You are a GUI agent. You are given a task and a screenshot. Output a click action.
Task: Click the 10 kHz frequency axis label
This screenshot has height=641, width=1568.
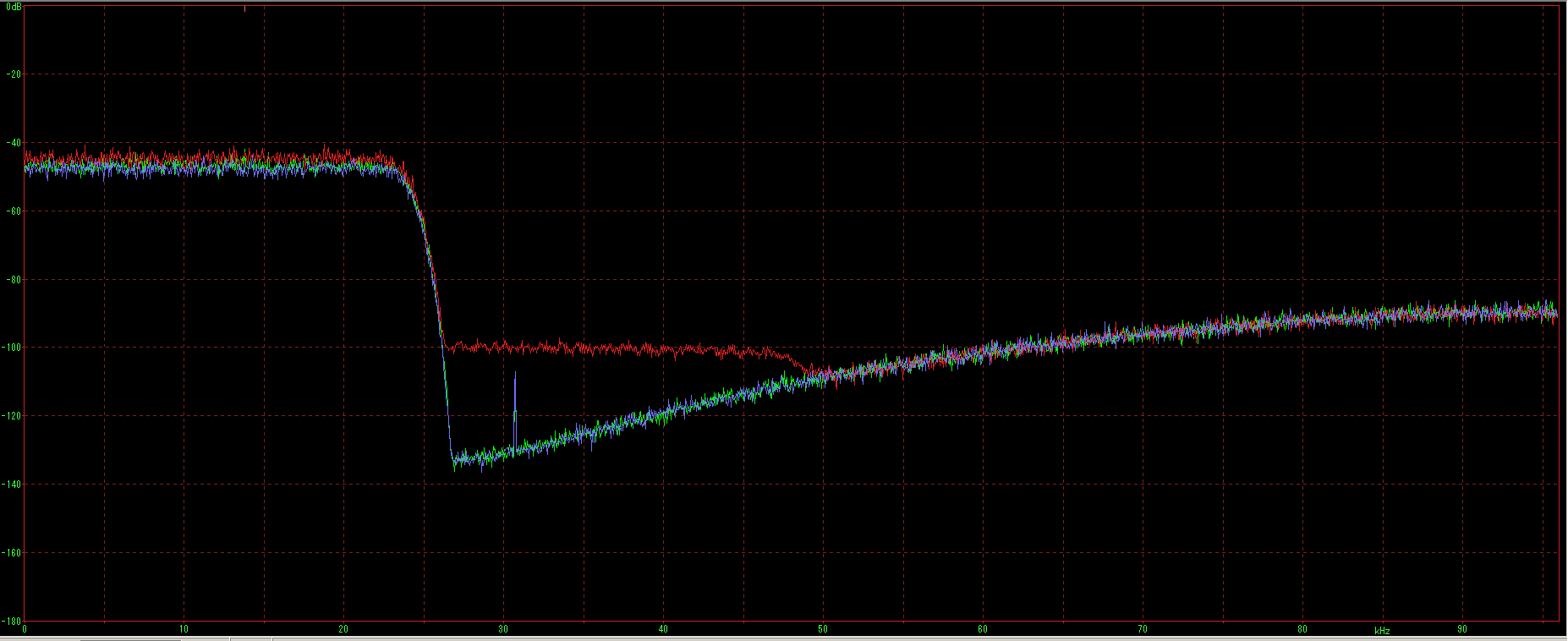184,629
